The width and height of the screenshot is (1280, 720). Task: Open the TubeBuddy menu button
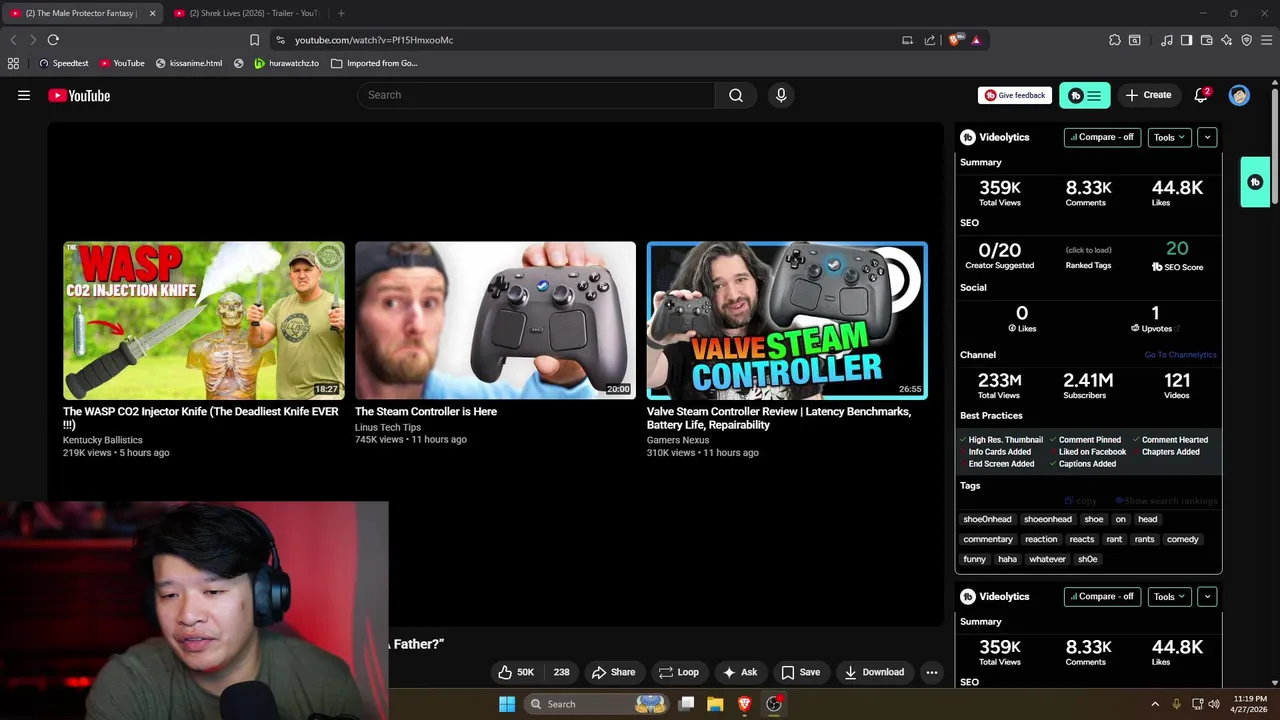[x=1085, y=95]
